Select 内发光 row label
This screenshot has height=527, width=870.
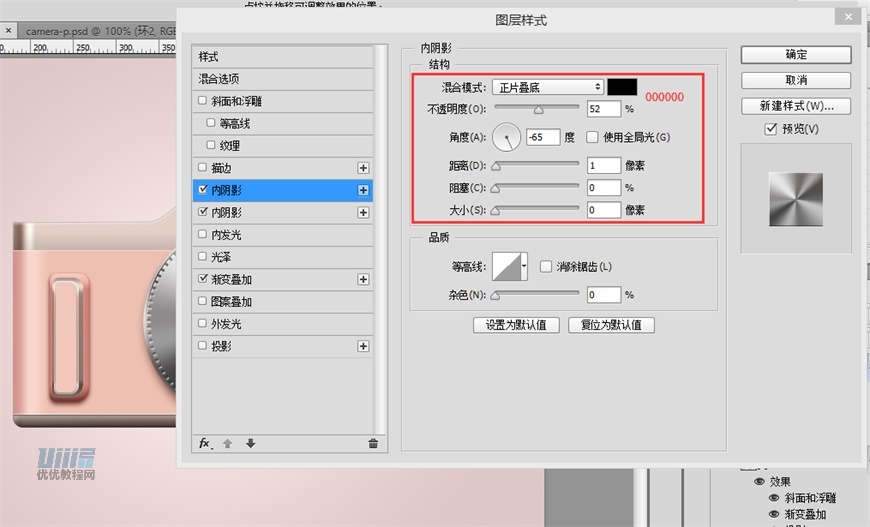(226, 235)
